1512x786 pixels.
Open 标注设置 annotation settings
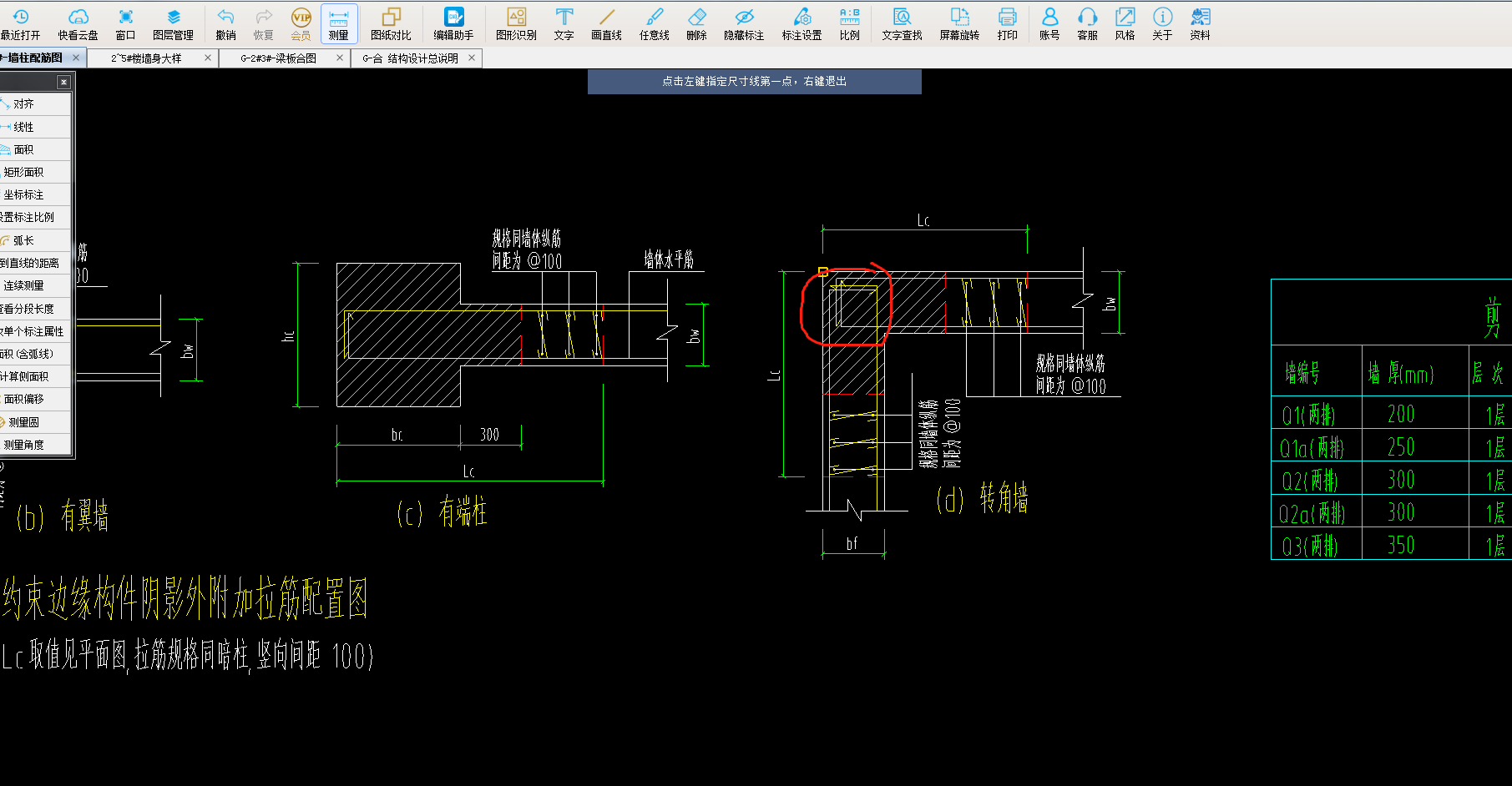[x=802, y=24]
